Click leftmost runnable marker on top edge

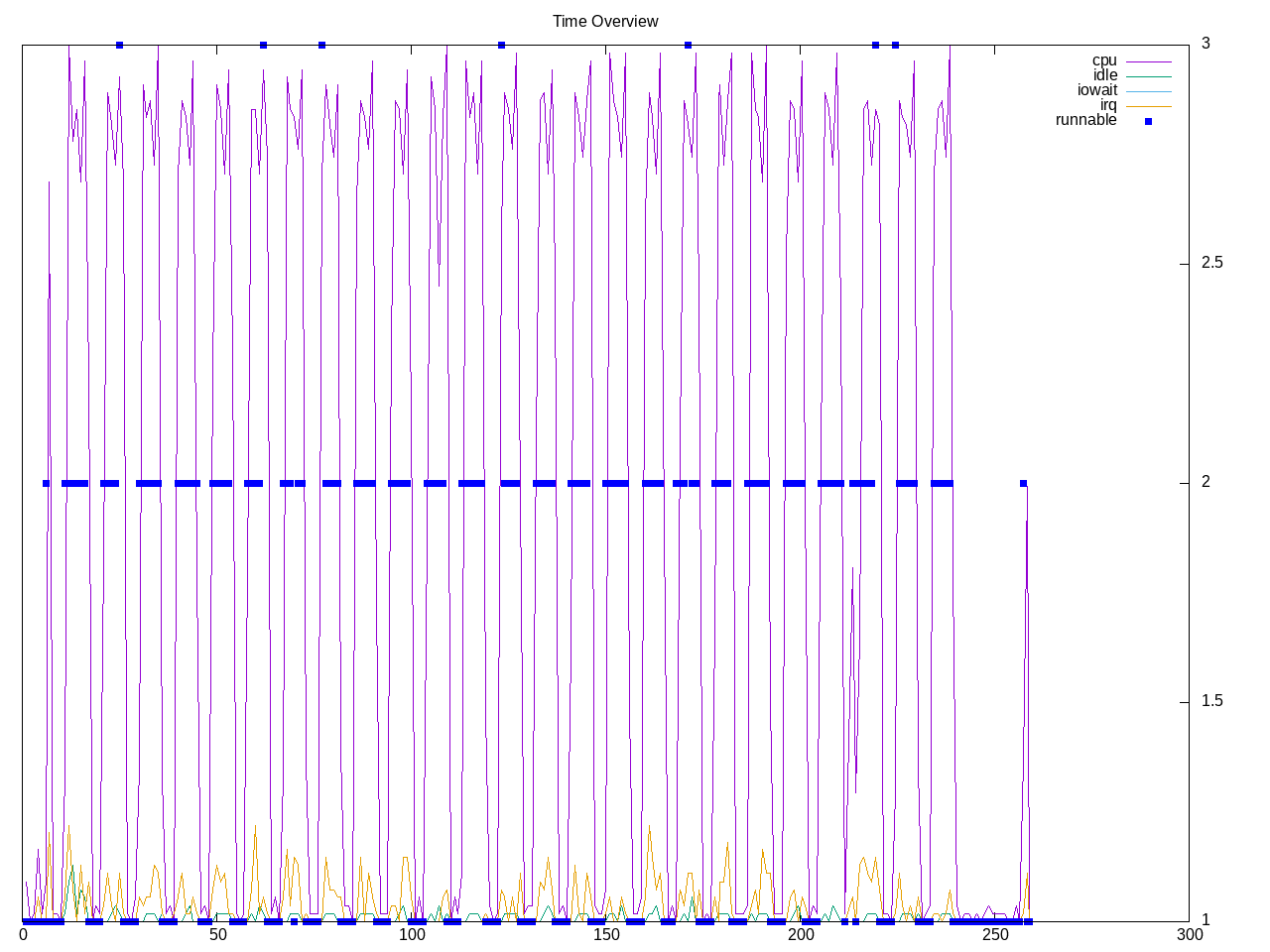pyautogui.click(x=119, y=45)
